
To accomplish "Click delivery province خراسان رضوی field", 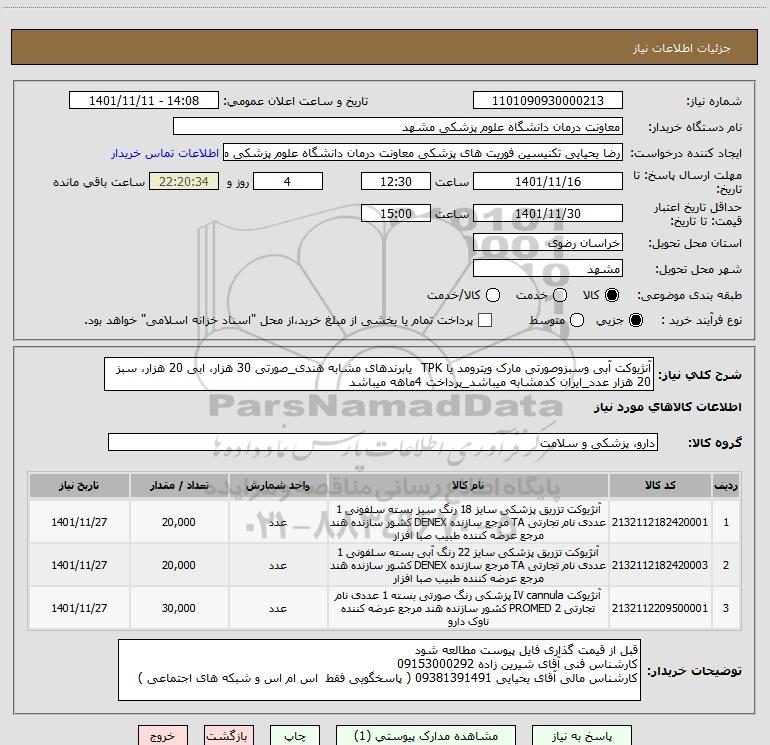I will (x=548, y=243).
